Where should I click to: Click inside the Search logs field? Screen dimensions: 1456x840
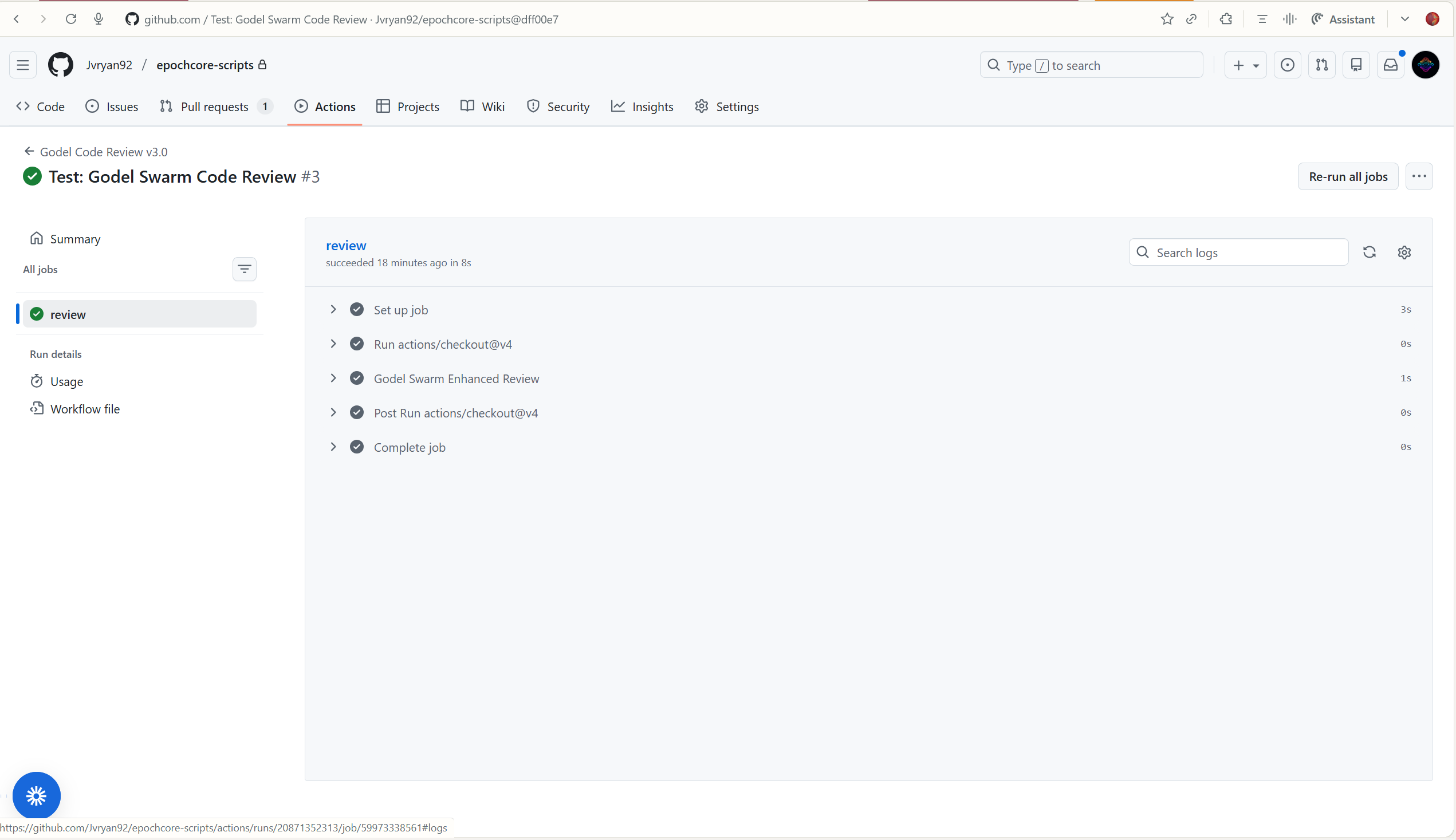point(1238,252)
